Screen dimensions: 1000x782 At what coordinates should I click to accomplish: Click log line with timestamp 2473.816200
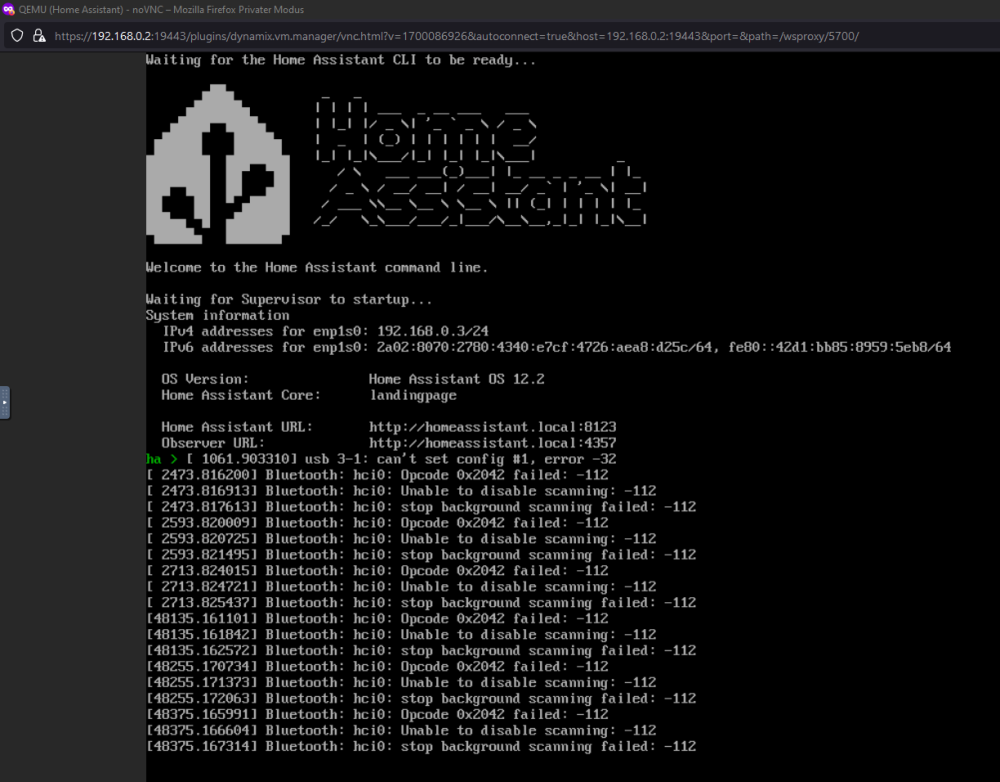point(377,475)
